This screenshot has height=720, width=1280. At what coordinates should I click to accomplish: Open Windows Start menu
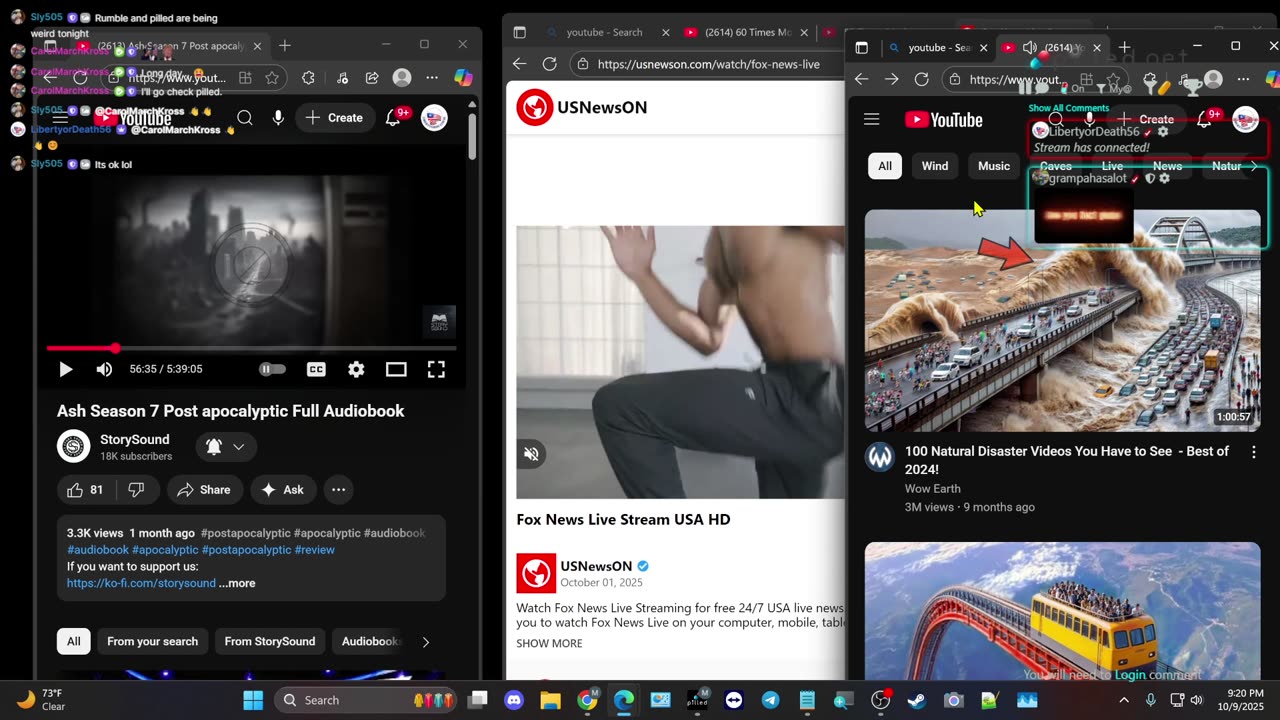point(253,700)
